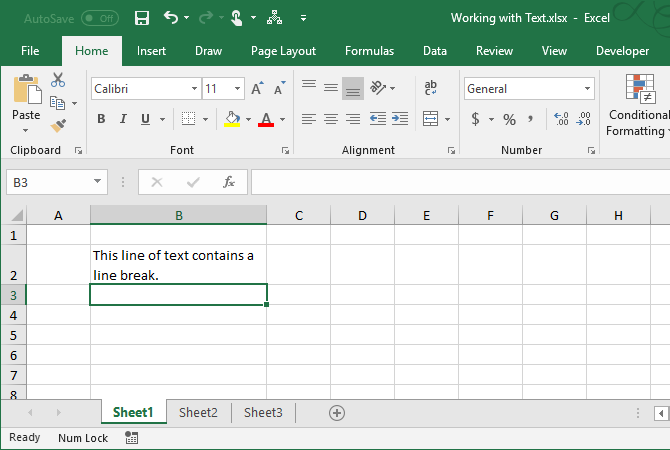Click Increase Indent icon
This screenshot has height=450, width=670.
coord(400,119)
